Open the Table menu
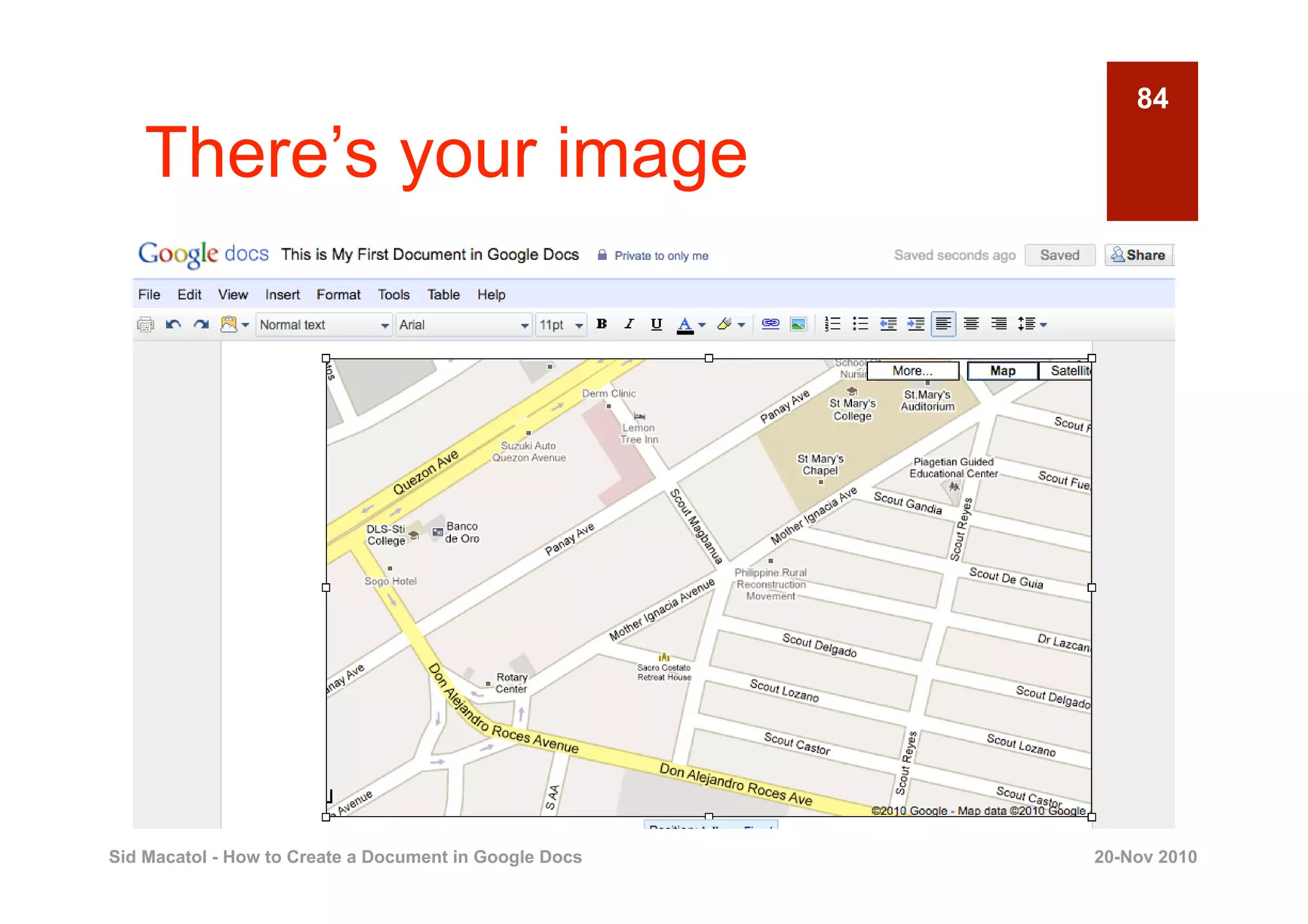 [443, 295]
